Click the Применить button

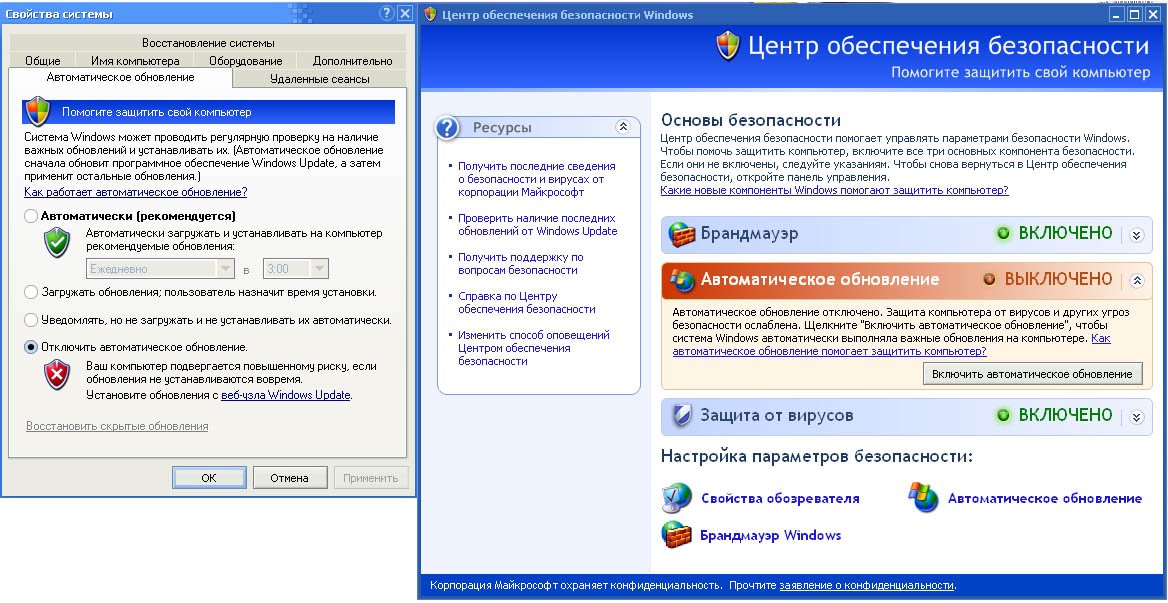pyautogui.click(x=372, y=478)
